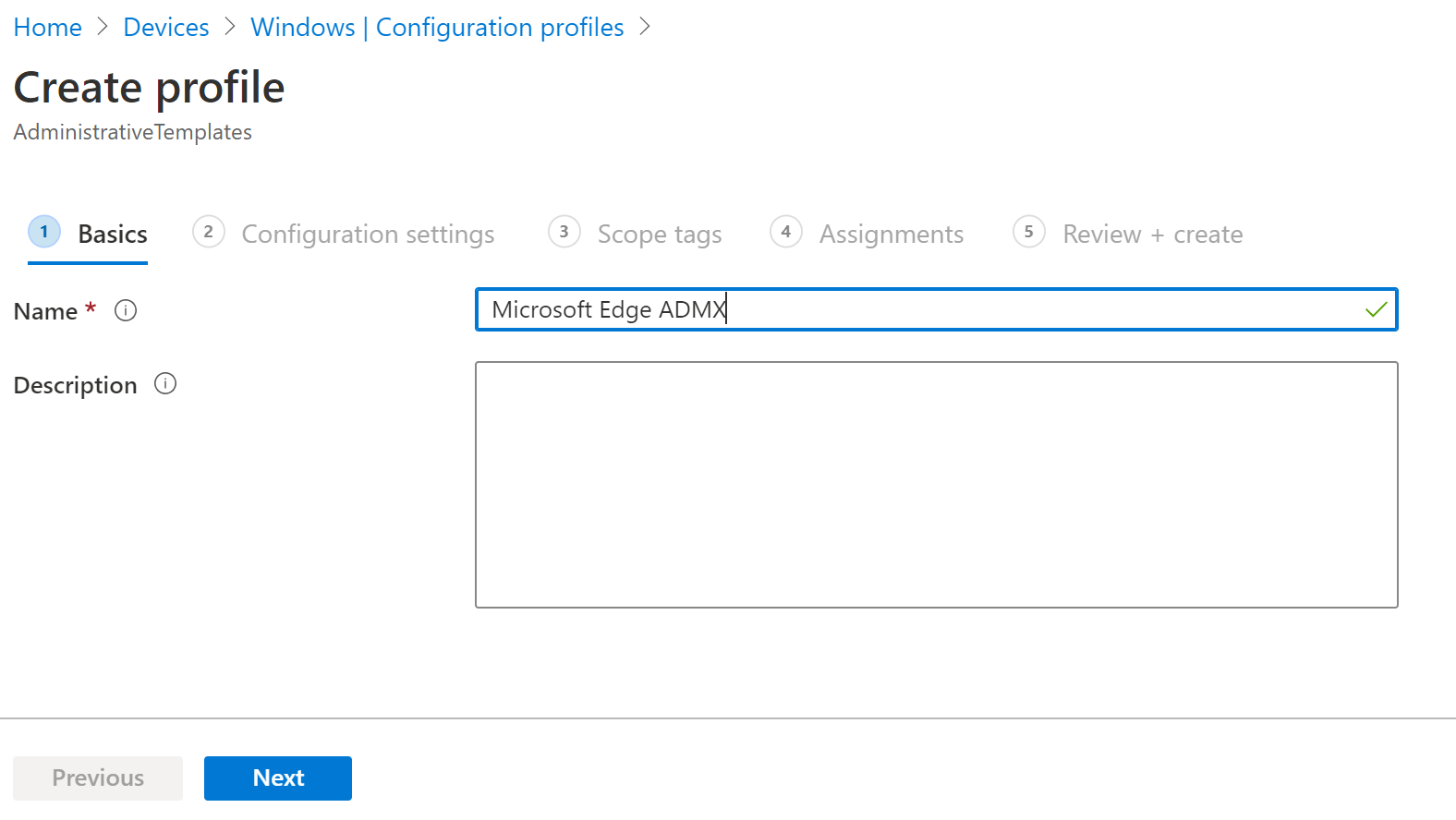1456x820 pixels.
Task: Go to Home breadcrumb link
Action: pos(48,28)
